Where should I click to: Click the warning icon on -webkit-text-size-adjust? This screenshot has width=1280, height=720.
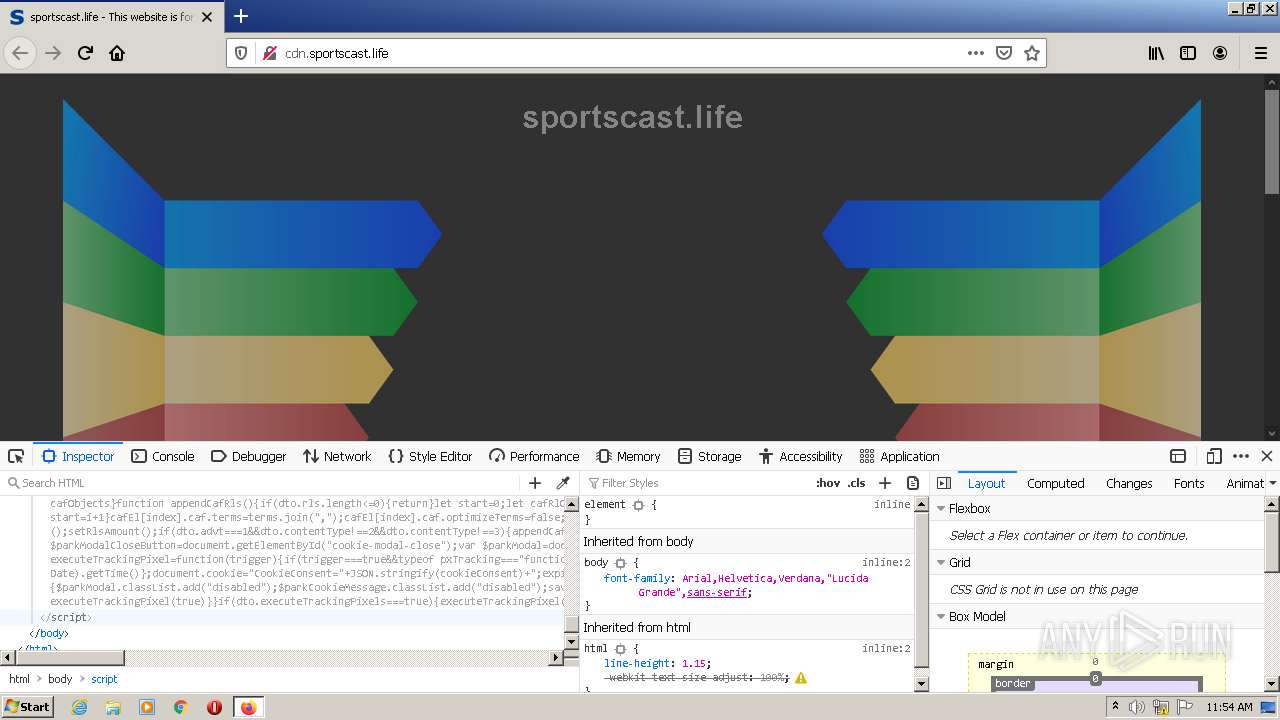pyautogui.click(x=800, y=677)
